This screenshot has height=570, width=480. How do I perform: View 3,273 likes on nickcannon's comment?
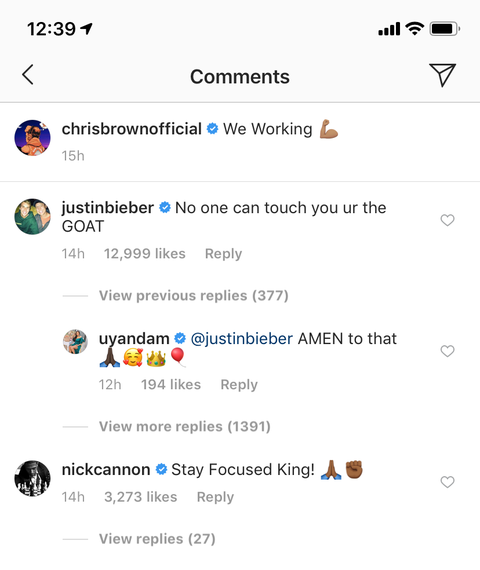[141, 497]
